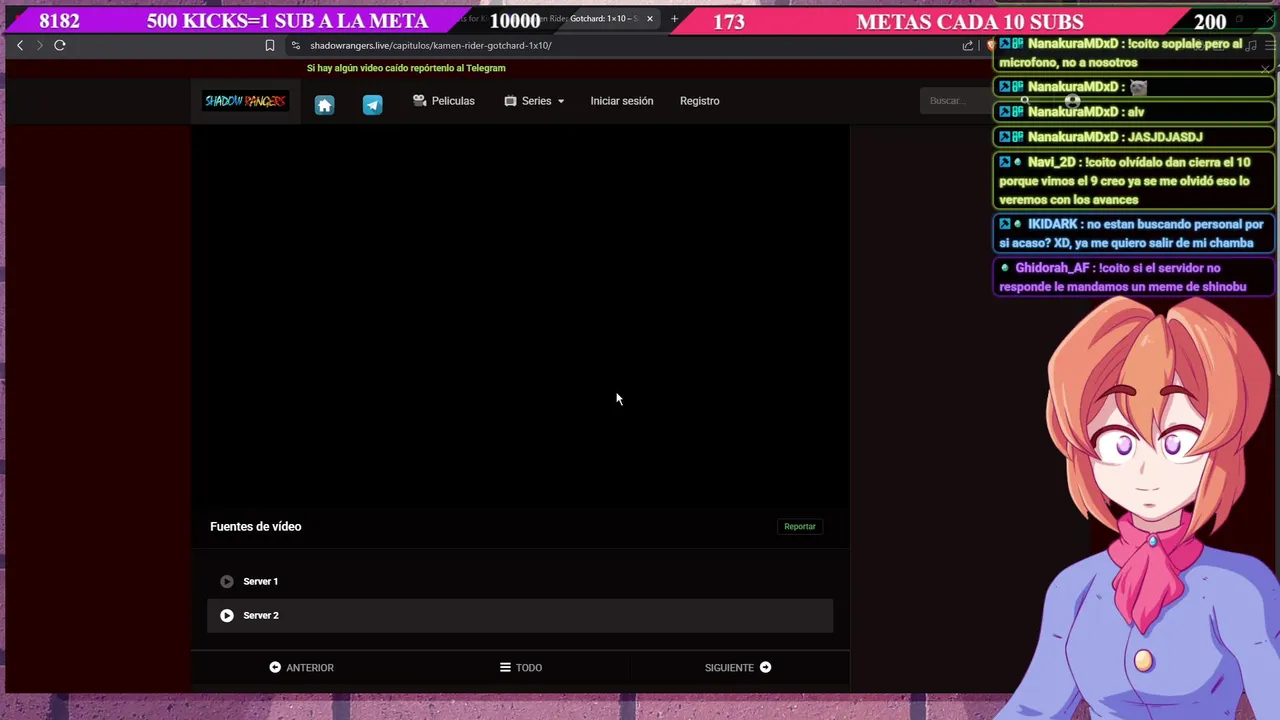Viewport: 1280px width, 720px height.
Task: Bookmark this page using the bookmark icon
Action: coord(270,45)
